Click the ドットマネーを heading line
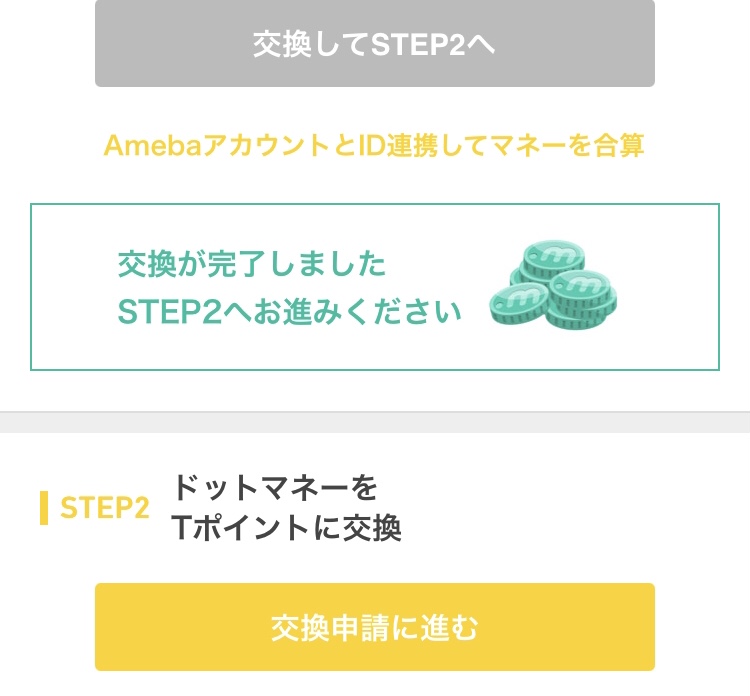Viewport: 750px width, 696px height. tap(275, 489)
